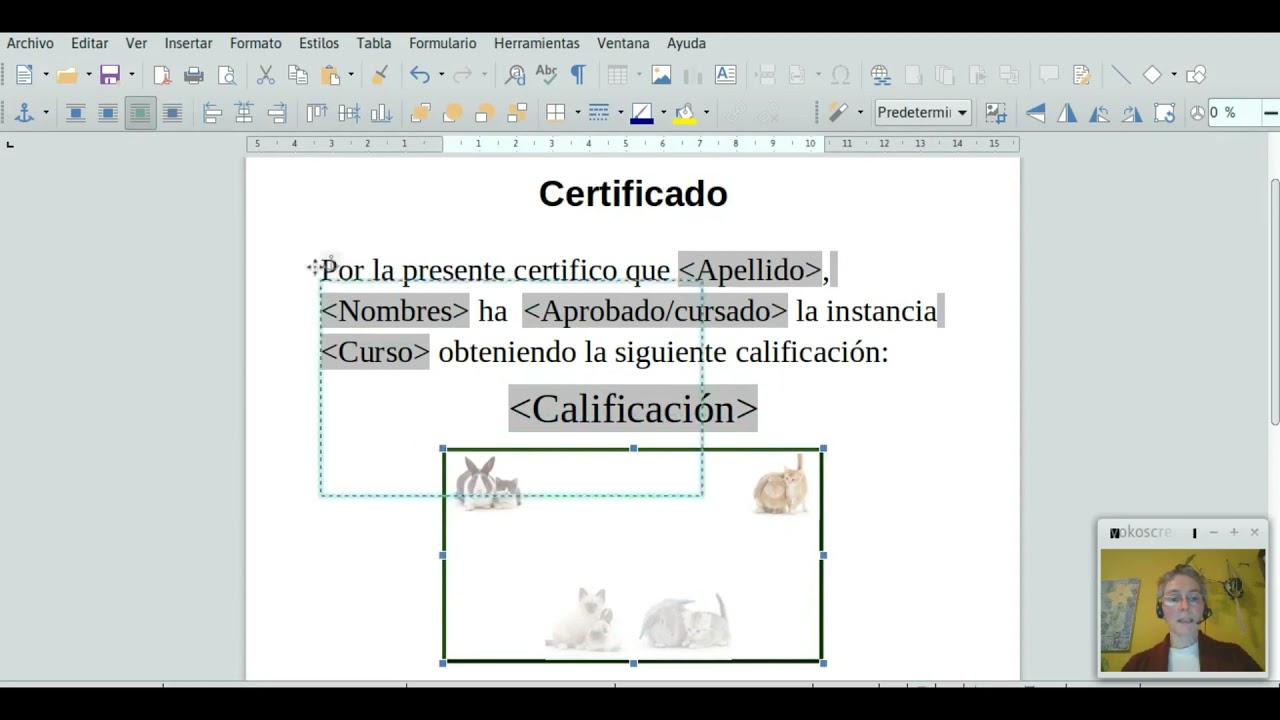The height and width of the screenshot is (720, 1280).
Task: Set wrap off (first wrap icon)
Action: pos(75,113)
